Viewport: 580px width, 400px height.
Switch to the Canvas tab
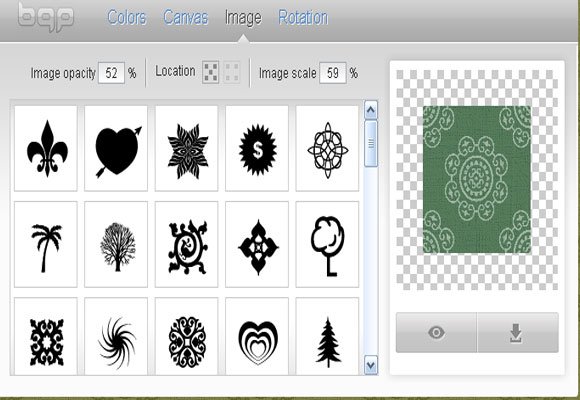[186, 18]
